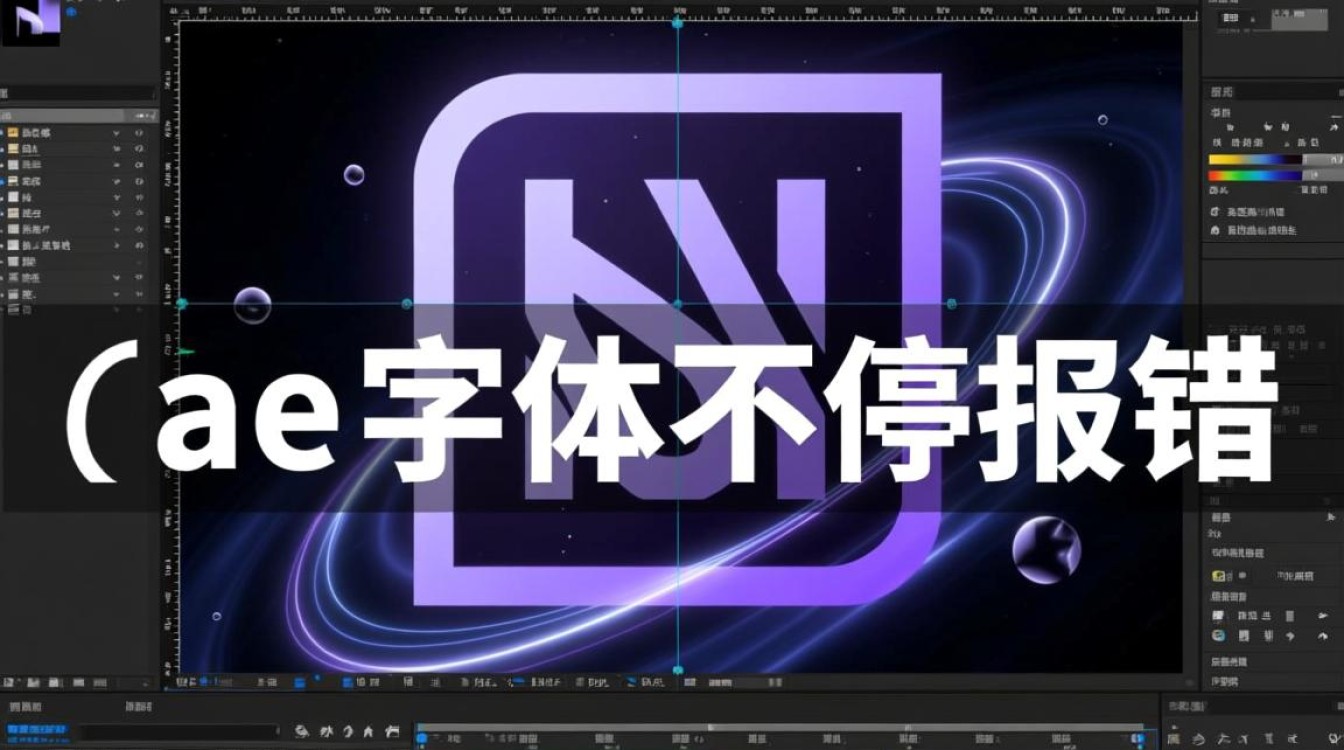Toggle the eye icon on the second project row

[139, 149]
